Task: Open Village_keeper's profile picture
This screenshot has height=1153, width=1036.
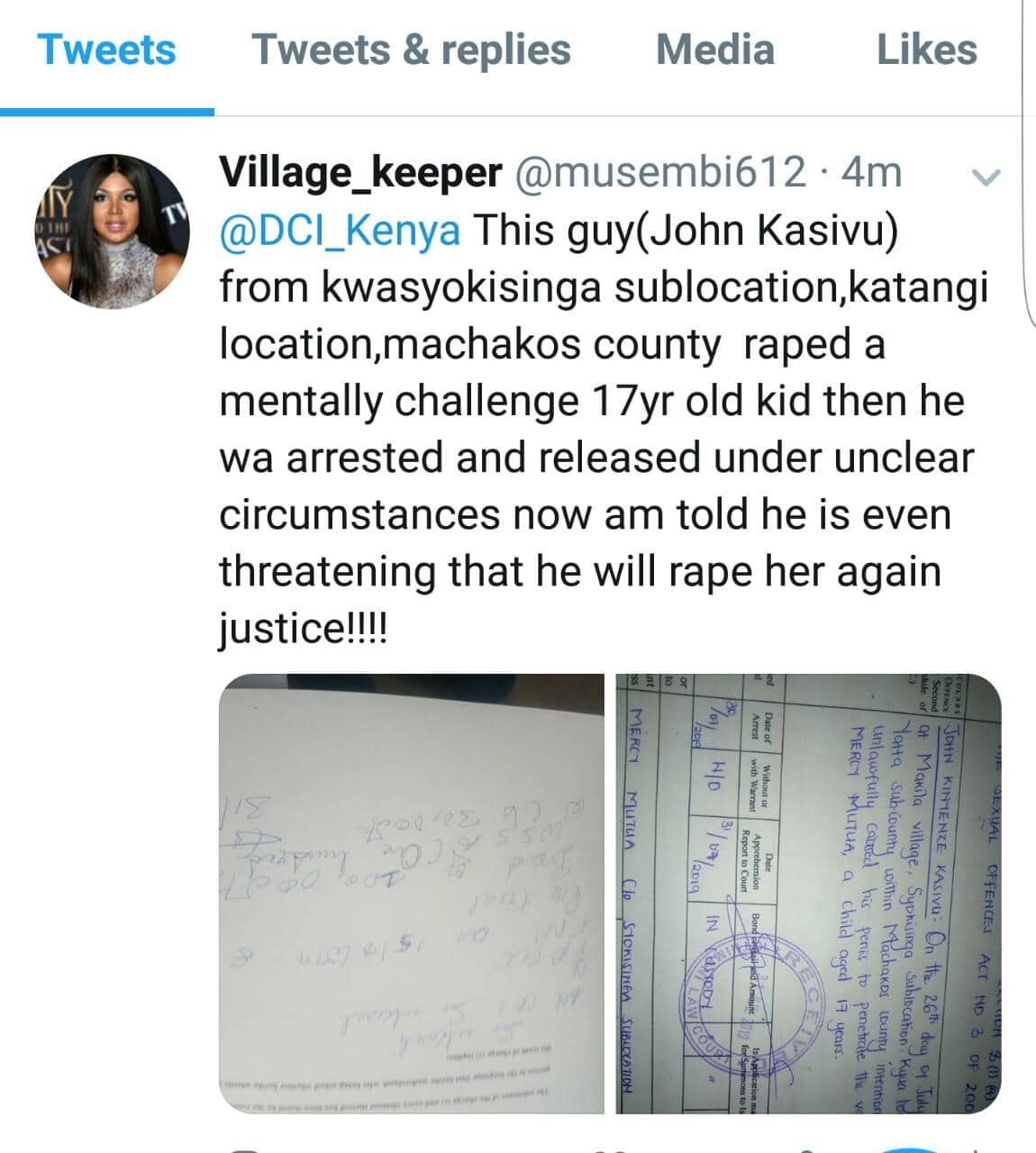Action: (x=112, y=231)
